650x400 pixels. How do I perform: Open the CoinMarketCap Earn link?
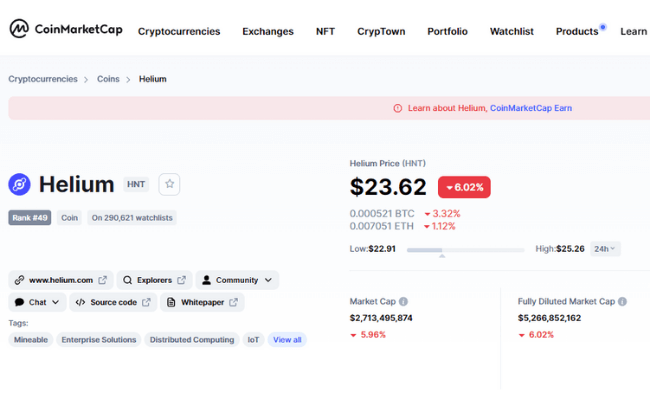click(531, 108)
